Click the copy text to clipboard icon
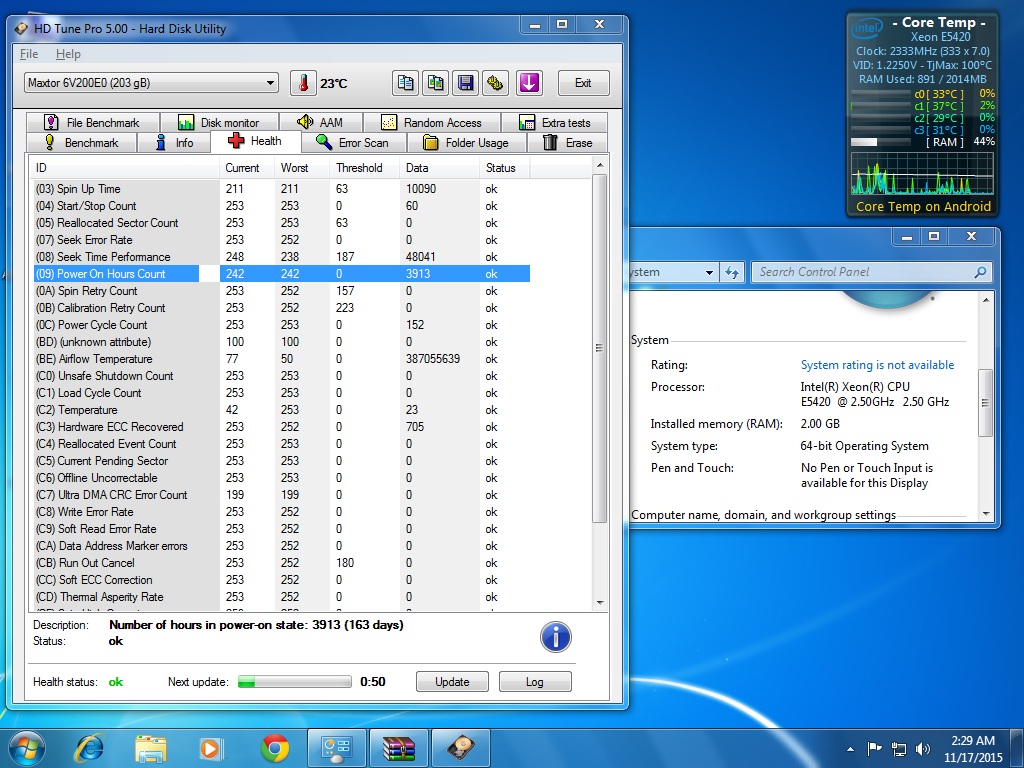The image size is (1024, 768). [405, 83]
